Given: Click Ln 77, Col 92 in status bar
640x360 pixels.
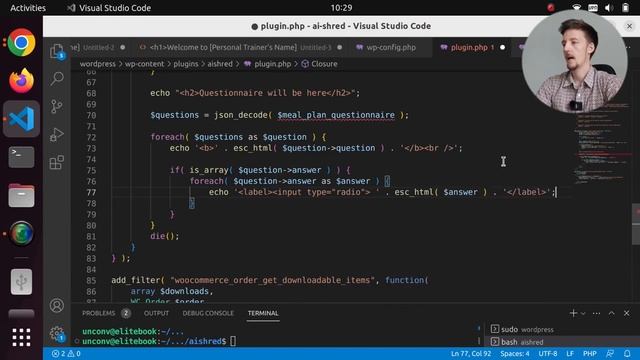Looking at the screenshot, I should [x=471, y=353].
